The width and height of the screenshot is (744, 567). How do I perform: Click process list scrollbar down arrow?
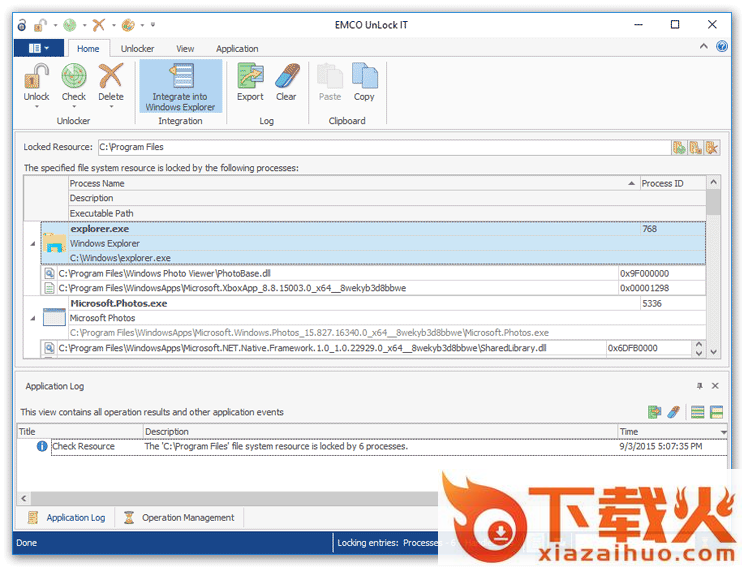click(713, 352)
